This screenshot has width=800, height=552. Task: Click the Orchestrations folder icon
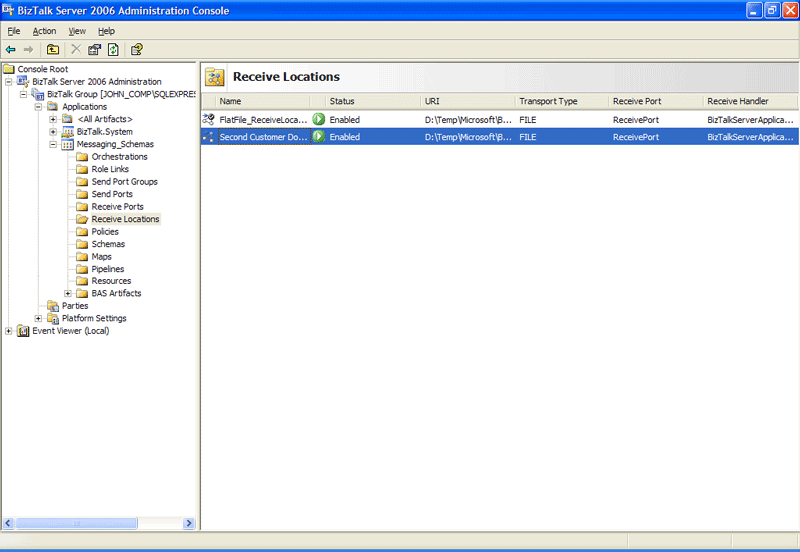[x=82, y=157]
